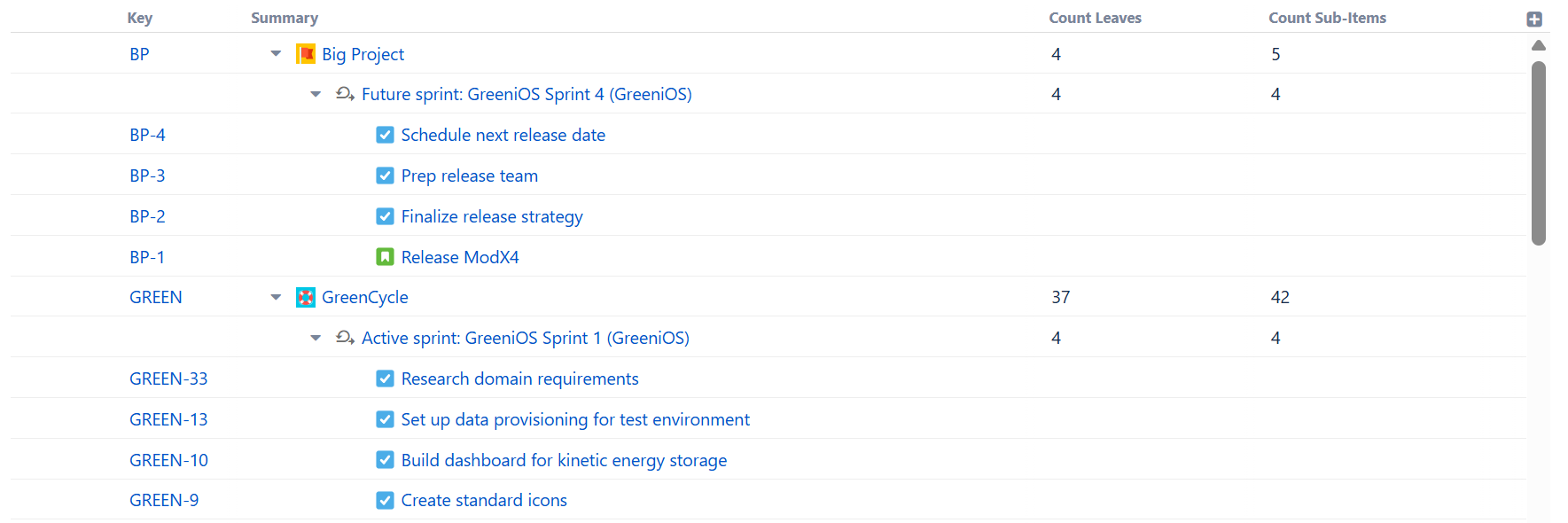Click the add column plus icon
This screenshot has height=523, width=1568.
pyautogui.click(x=1534, y=20)
